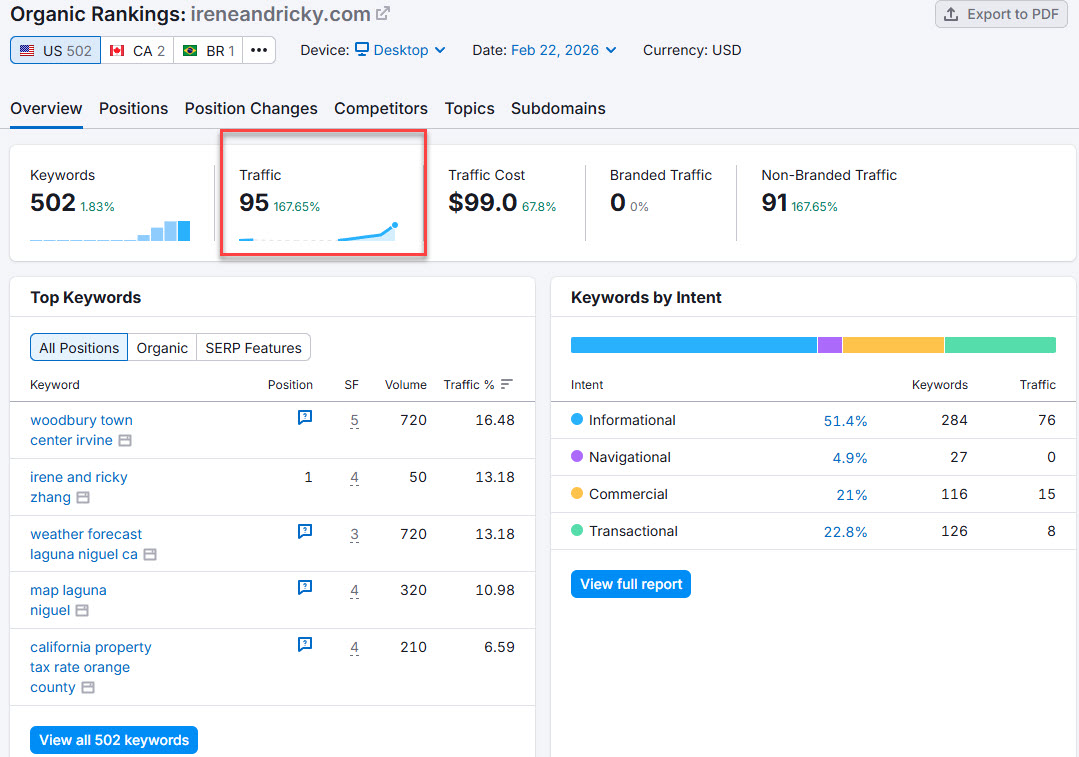Click SF value 4 for irene and ricky zhang
The height and width of the screenshot is (757, 1079).
click(354, 478)
